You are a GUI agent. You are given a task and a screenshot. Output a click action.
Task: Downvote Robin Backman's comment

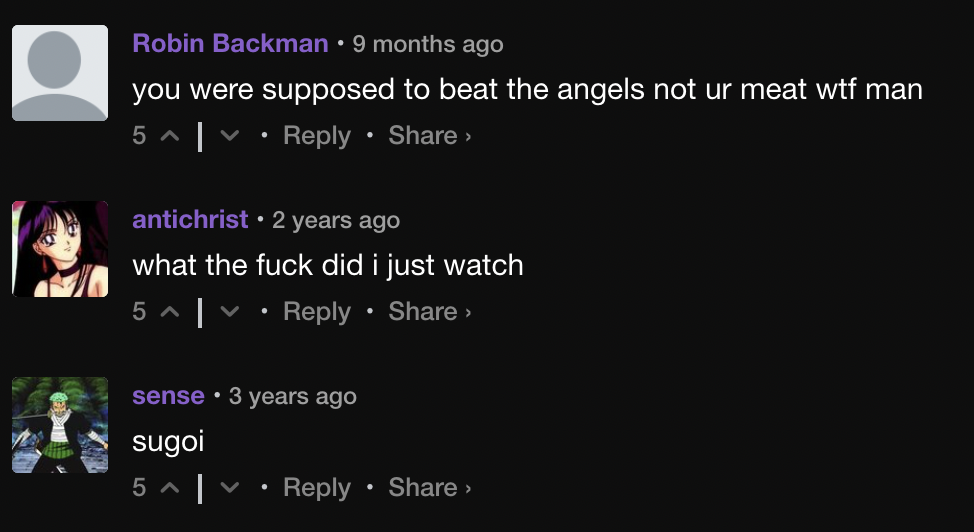tap(230, 136)
